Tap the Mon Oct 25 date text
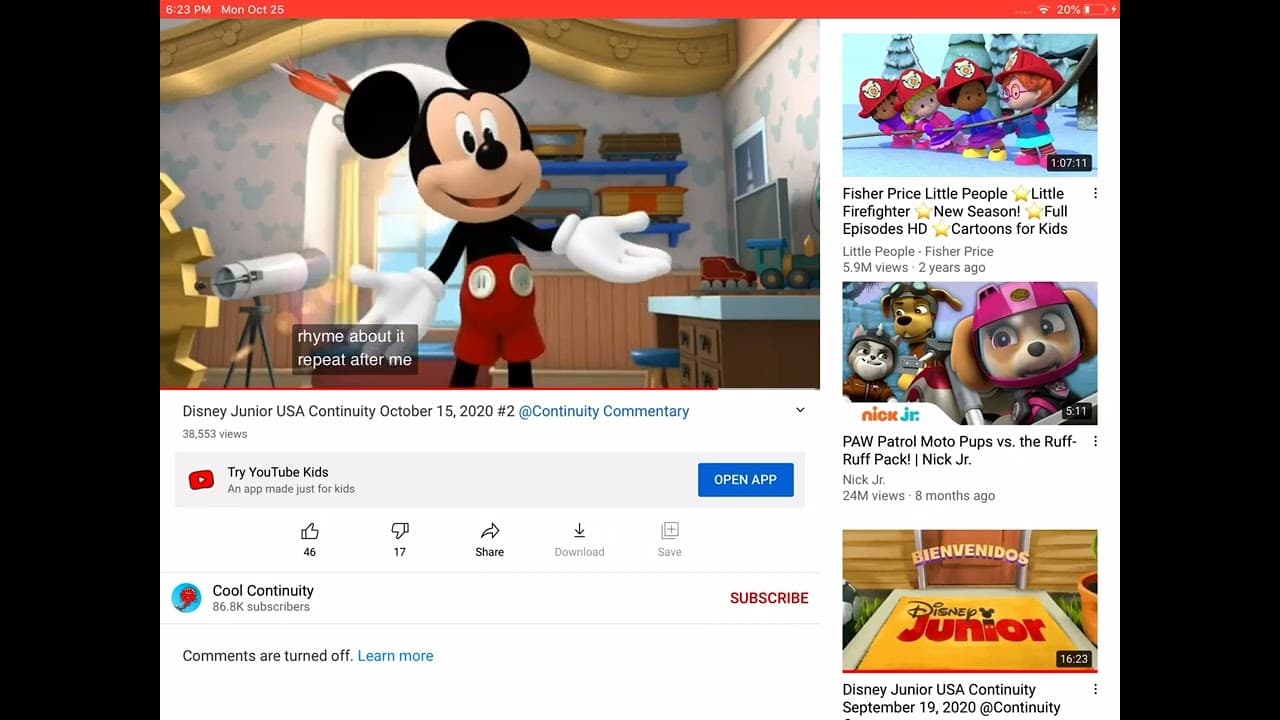This screenshot has width=1280, height=720. click(252, 9)
